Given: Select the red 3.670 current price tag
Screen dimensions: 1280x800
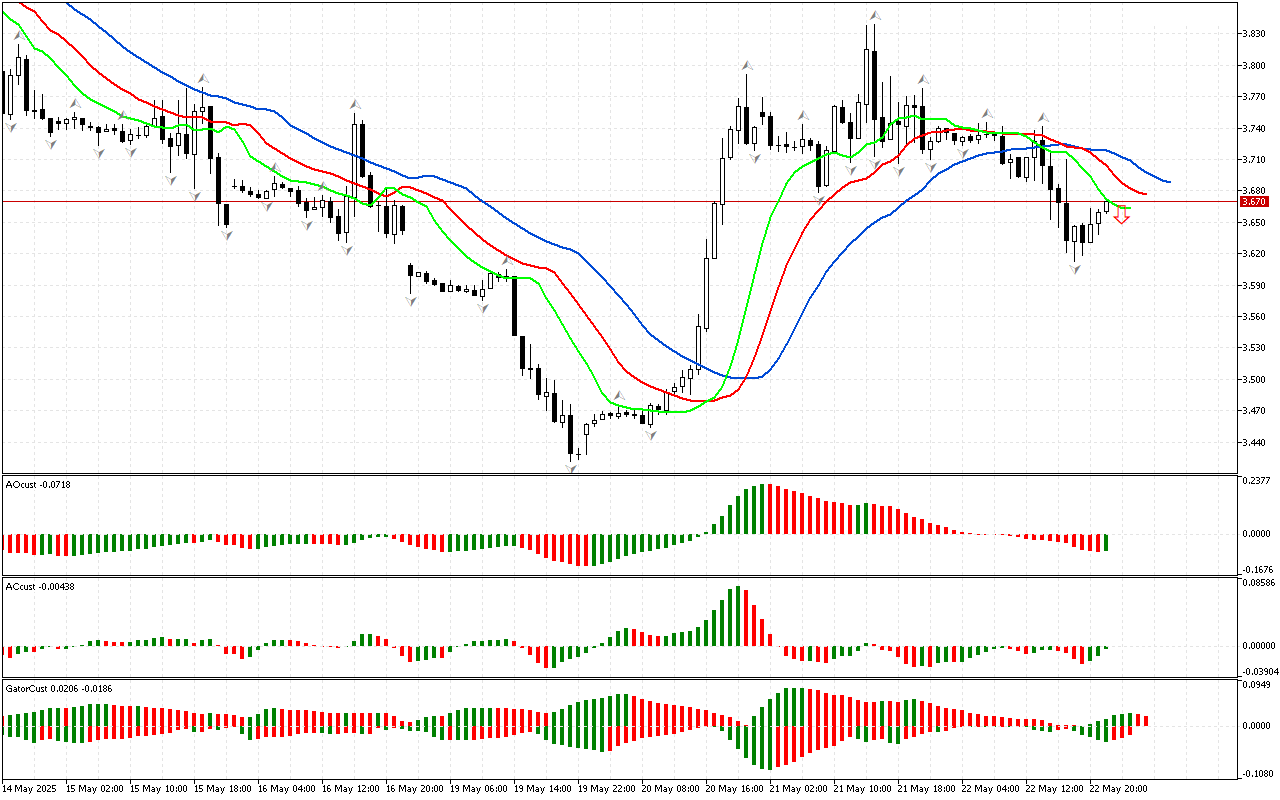Looking at the screenshot, I should tap(1253, 201).
